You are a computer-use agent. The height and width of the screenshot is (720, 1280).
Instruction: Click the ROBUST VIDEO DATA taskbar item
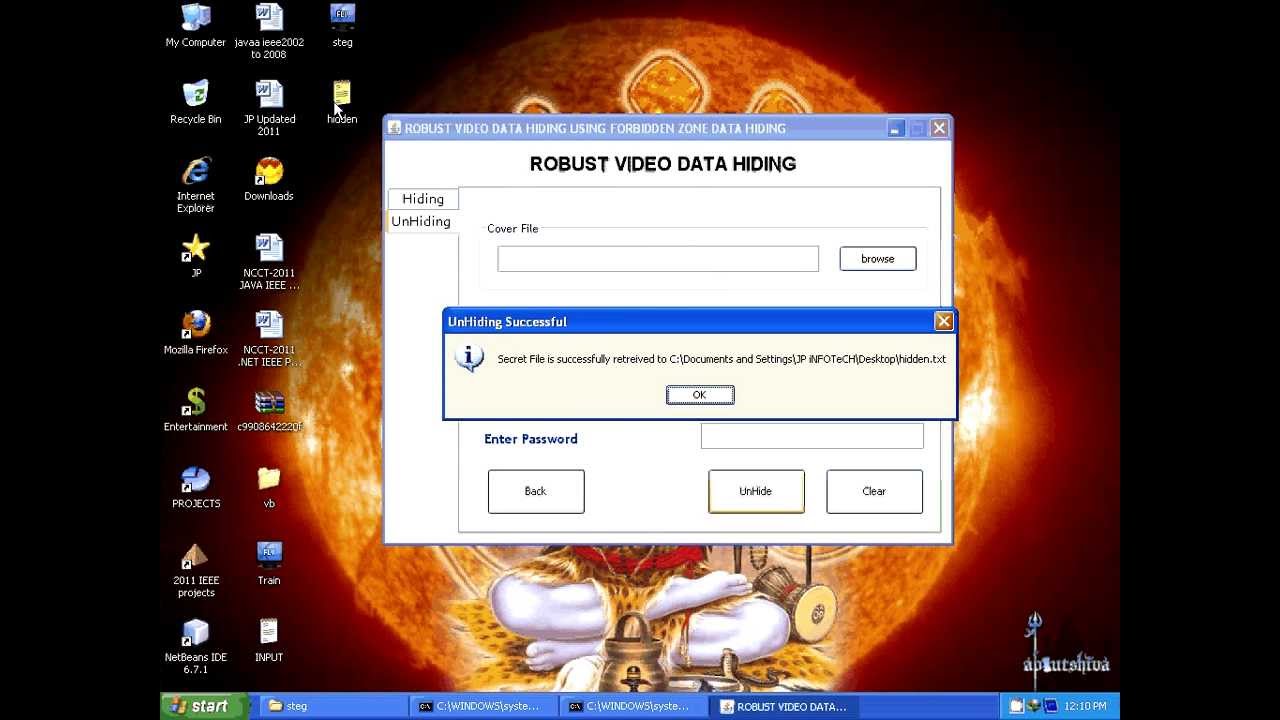(x=784, y=706)
